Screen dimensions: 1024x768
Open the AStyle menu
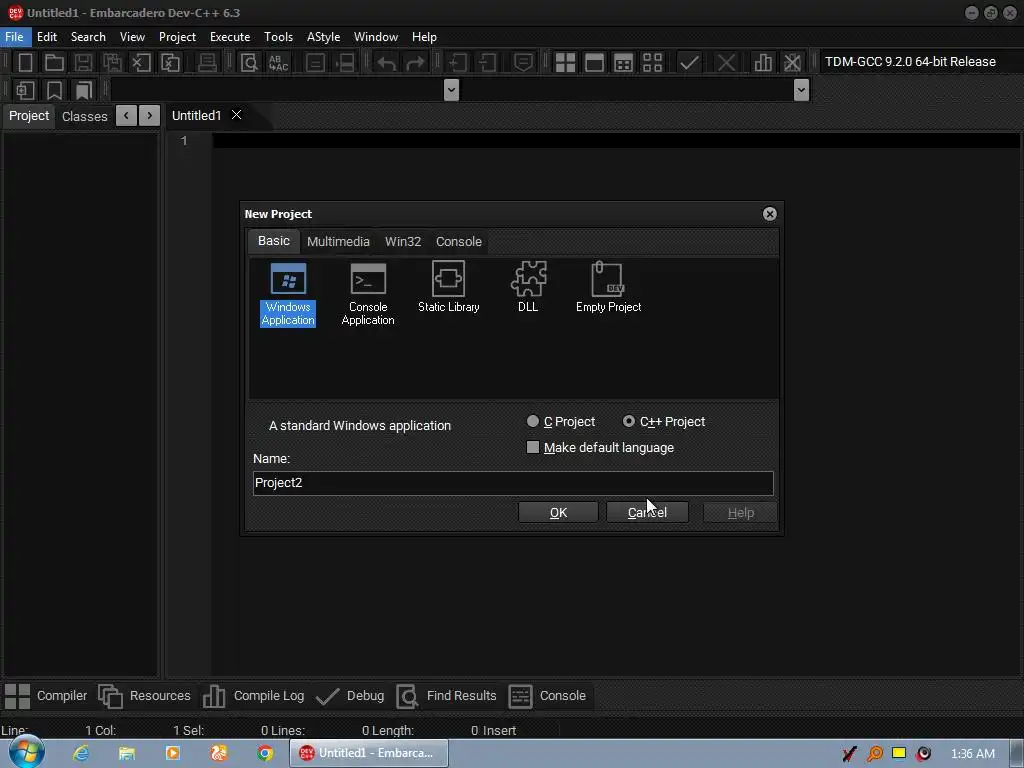pos(323,37)
